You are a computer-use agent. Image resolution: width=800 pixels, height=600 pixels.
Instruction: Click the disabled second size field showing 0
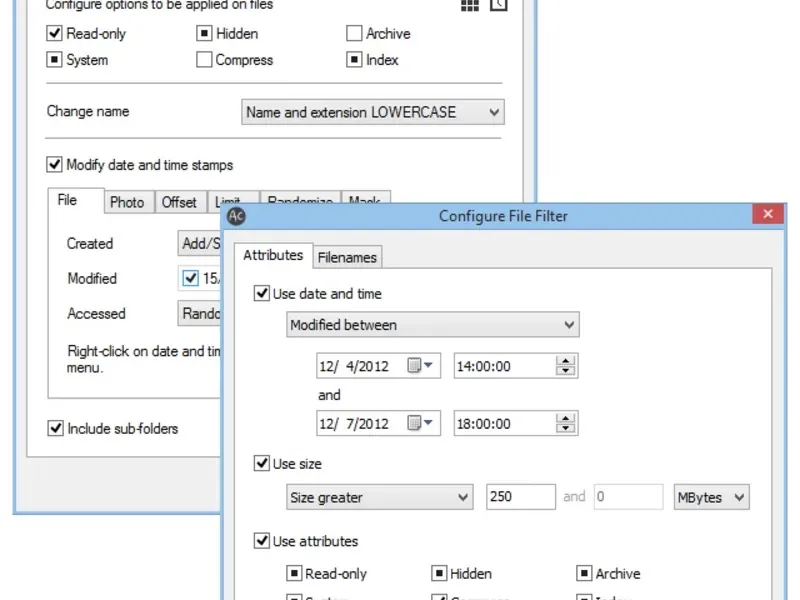point(628,496)
